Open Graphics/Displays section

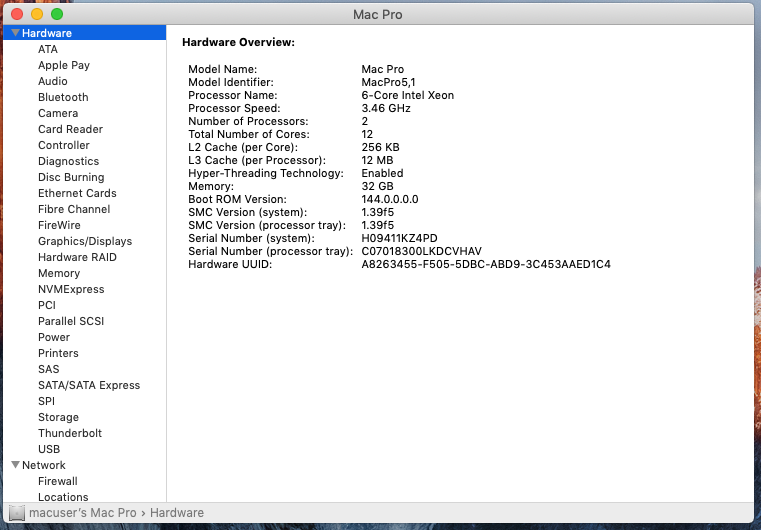click(85, 241)
